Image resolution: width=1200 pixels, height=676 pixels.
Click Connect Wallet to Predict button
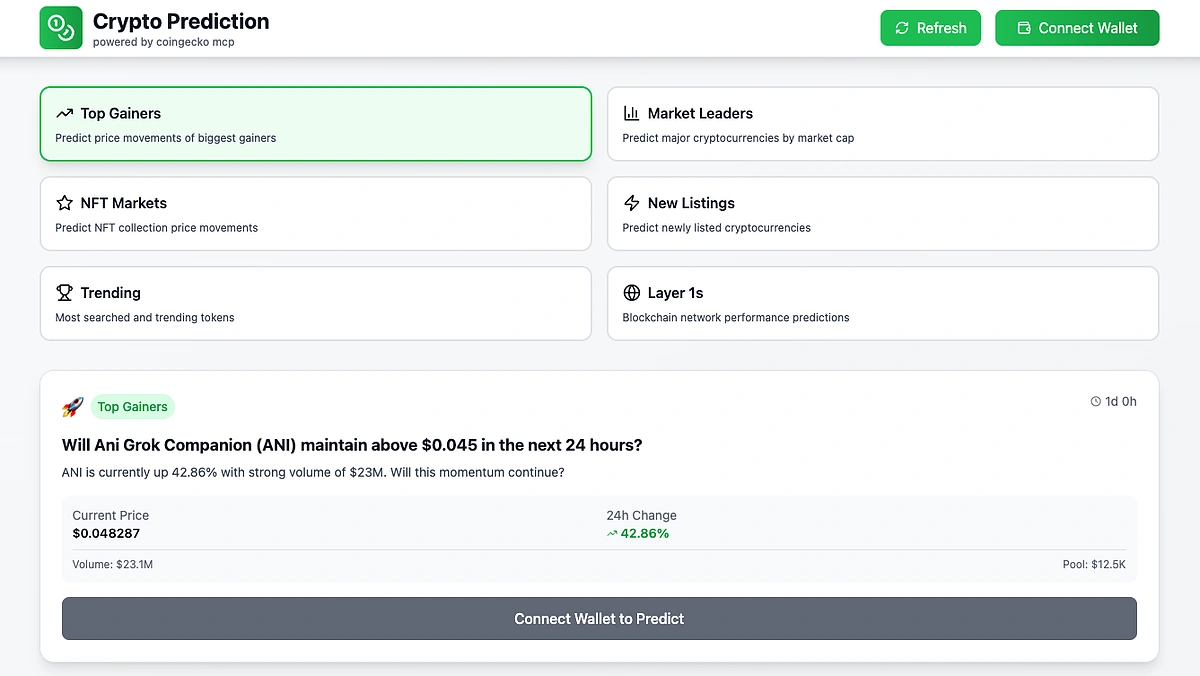tap(599, 619)
